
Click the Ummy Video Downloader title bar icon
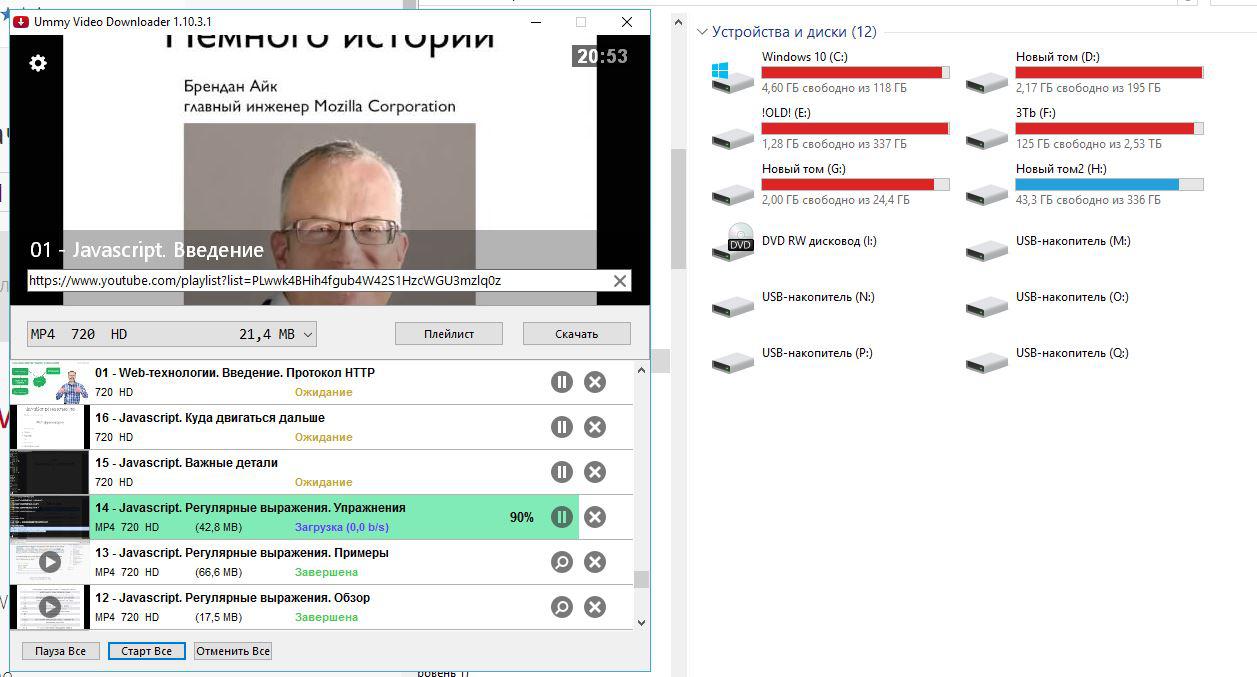click(21, 22)
